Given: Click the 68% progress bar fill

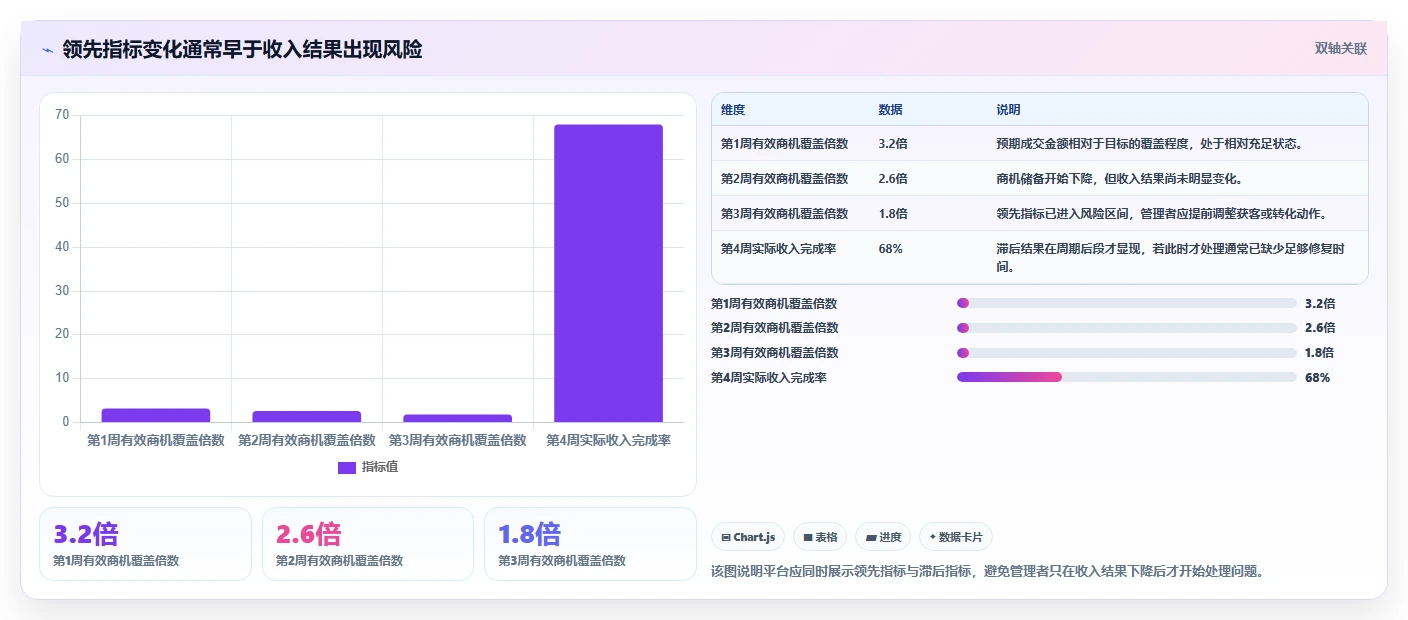Looking at the screenshot, I should (x=1009, y=378).
